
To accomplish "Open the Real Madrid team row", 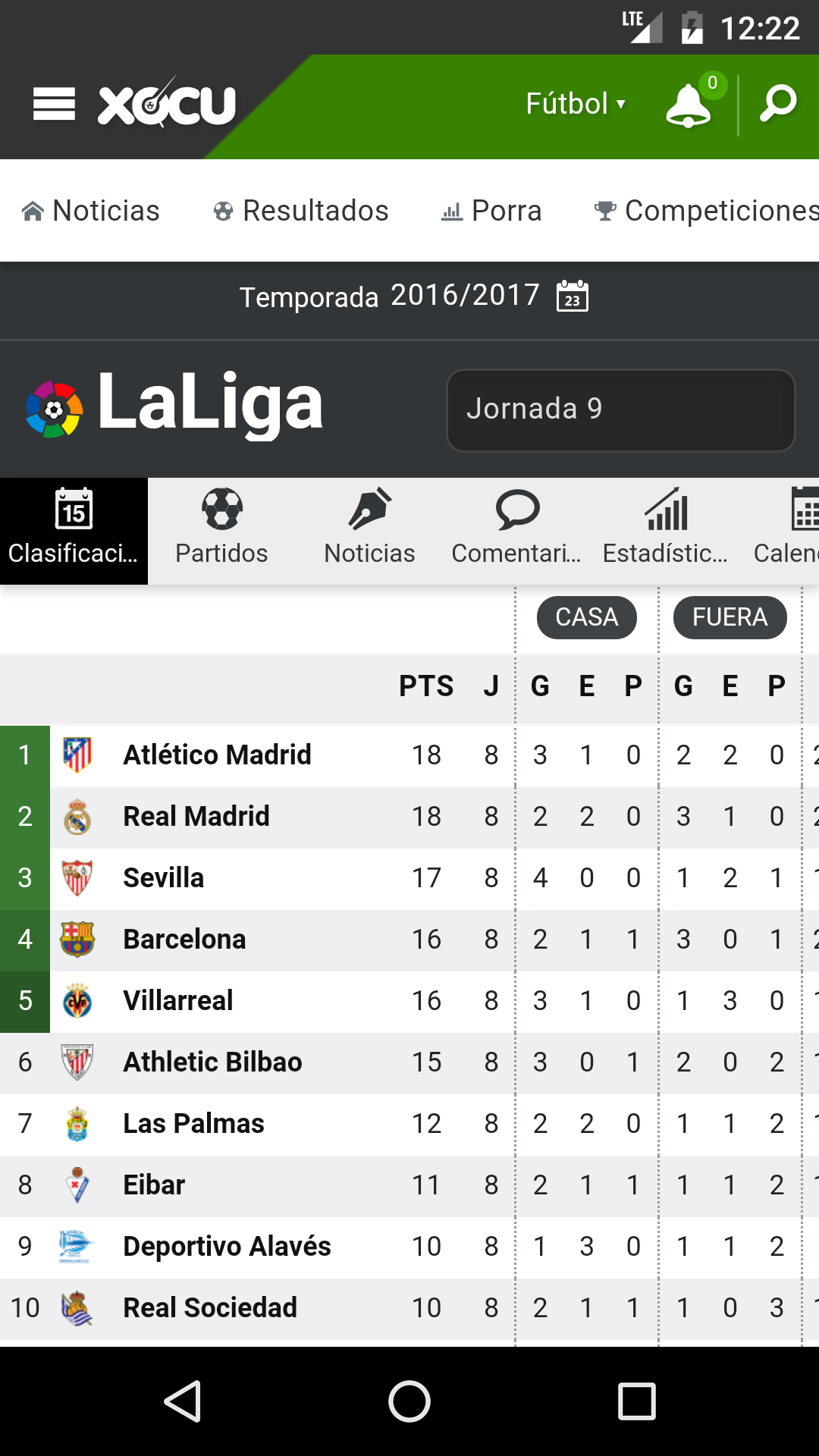I will point(409,817).
